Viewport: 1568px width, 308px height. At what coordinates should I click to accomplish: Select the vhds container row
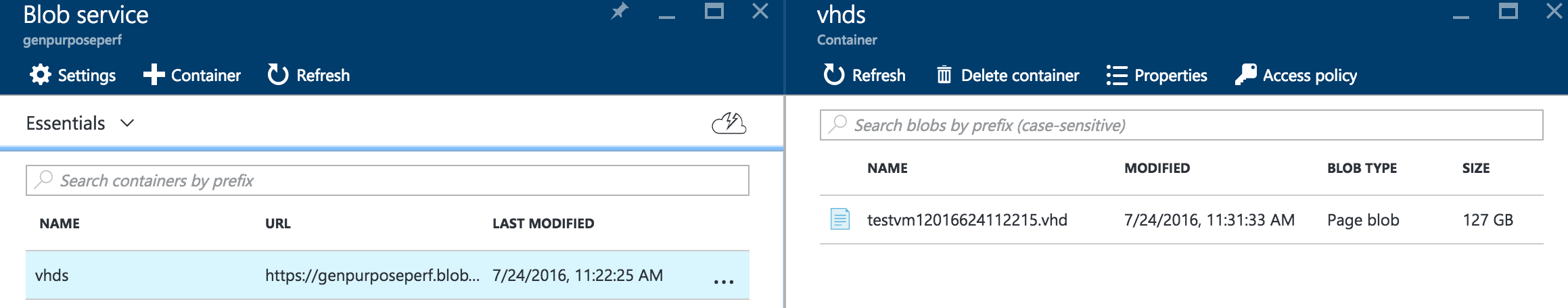tap(135, 275)
